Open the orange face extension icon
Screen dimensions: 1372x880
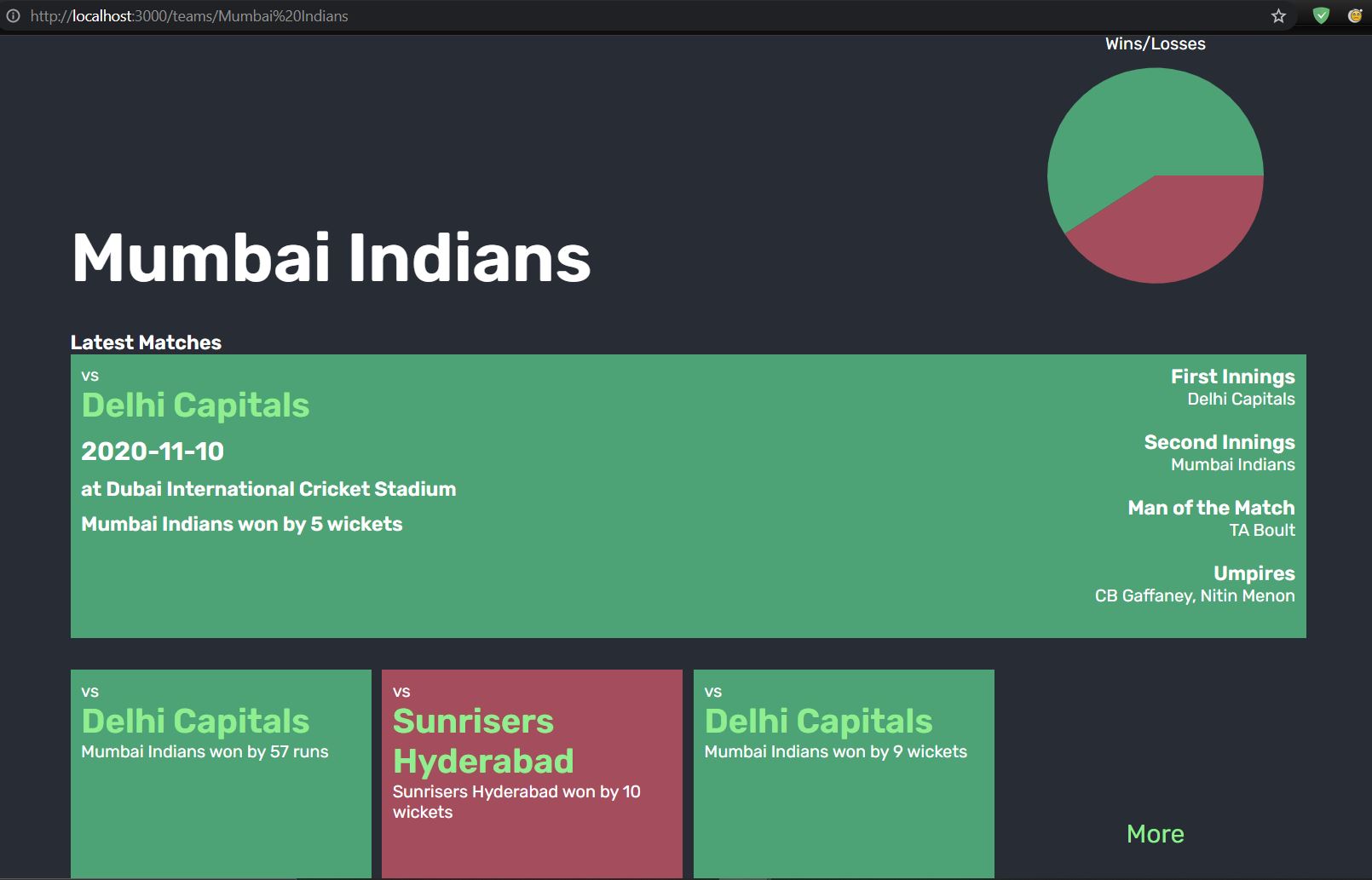click(1354, 15)
